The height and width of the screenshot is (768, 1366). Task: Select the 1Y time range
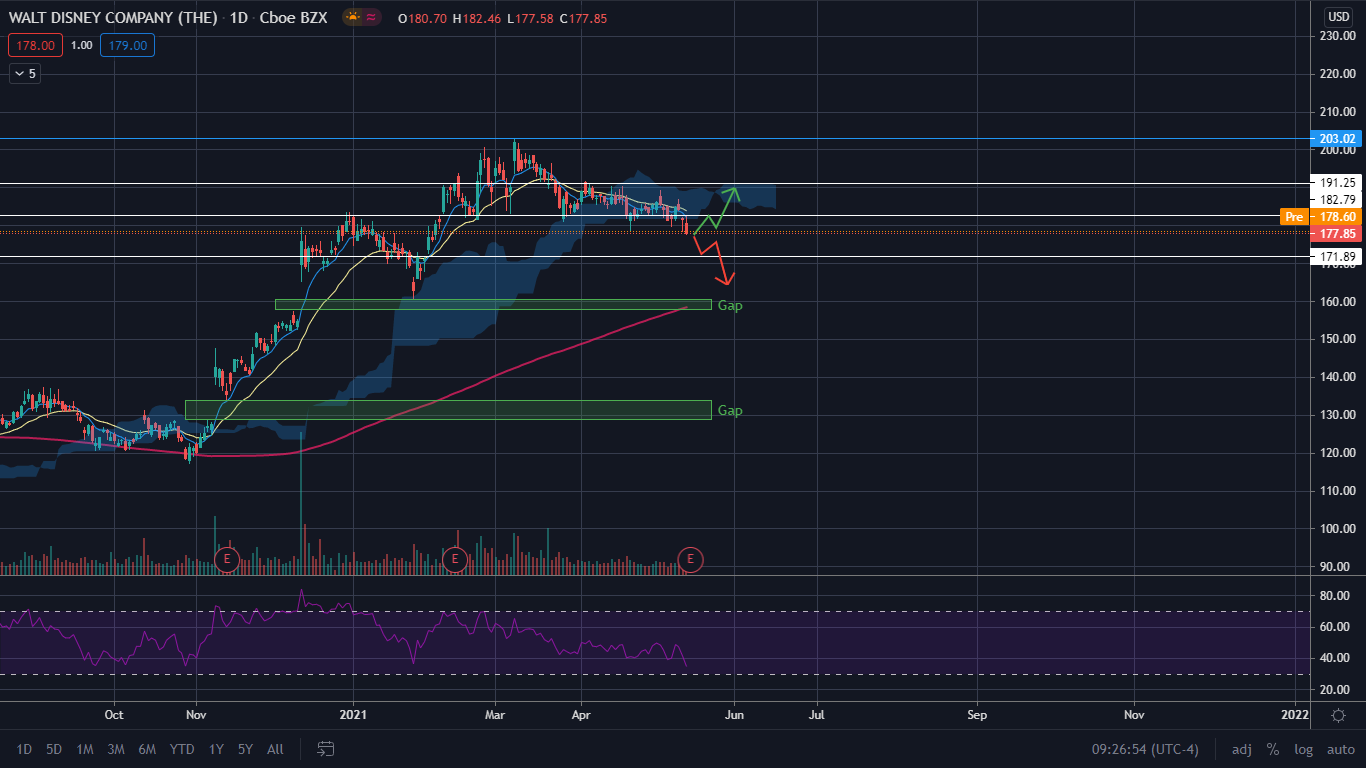coord(216,749)
